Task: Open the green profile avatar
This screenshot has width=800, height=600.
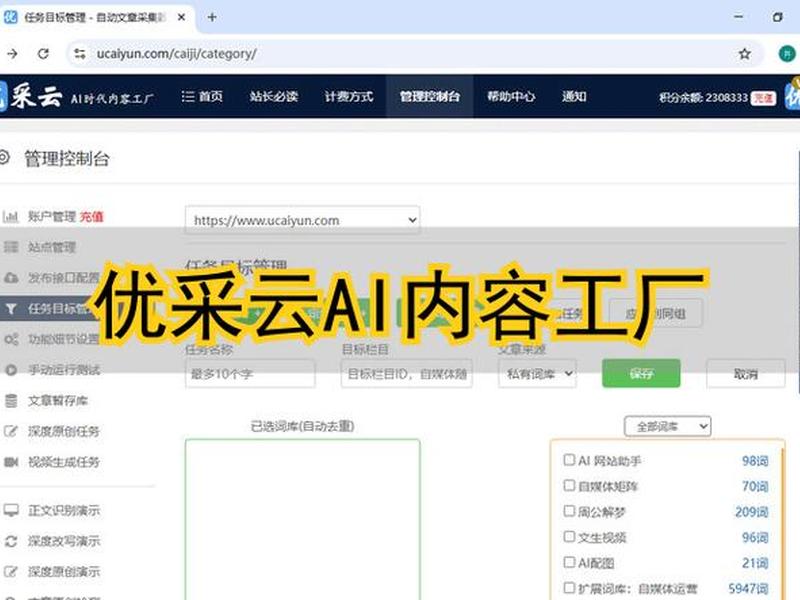Action: [787, 54]
